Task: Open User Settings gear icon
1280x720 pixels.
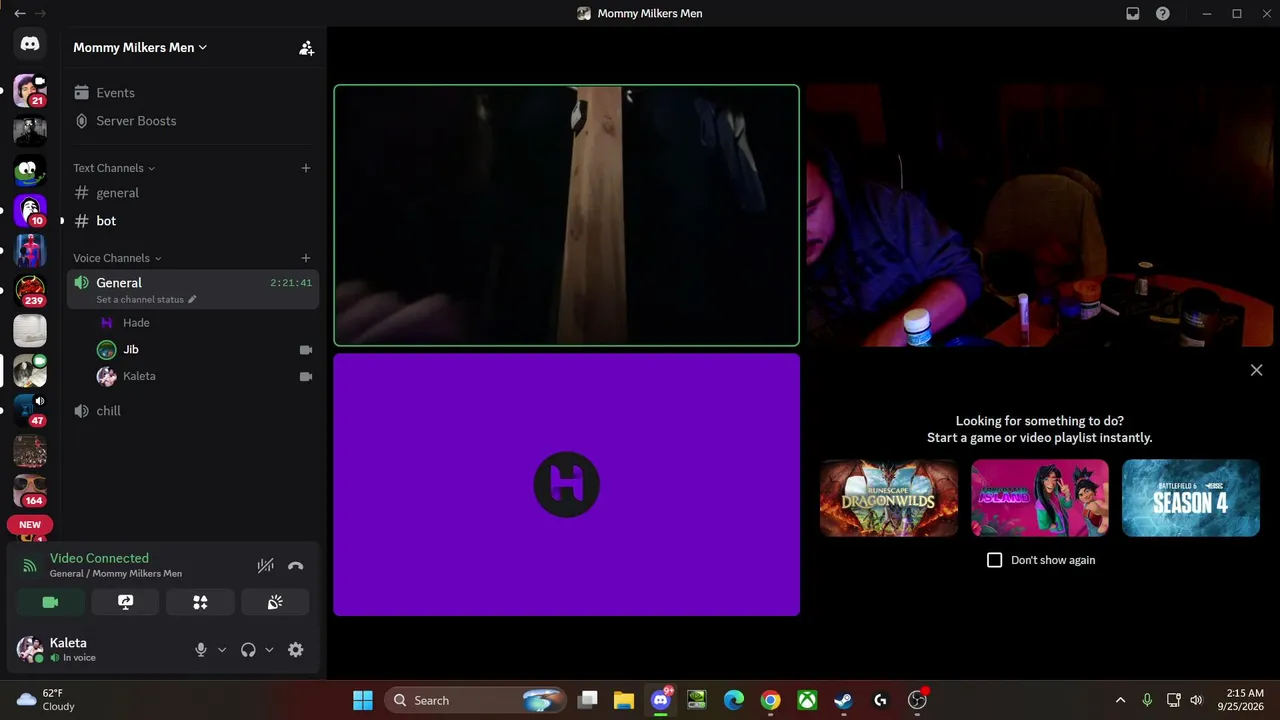Action: tap(295, 650)
